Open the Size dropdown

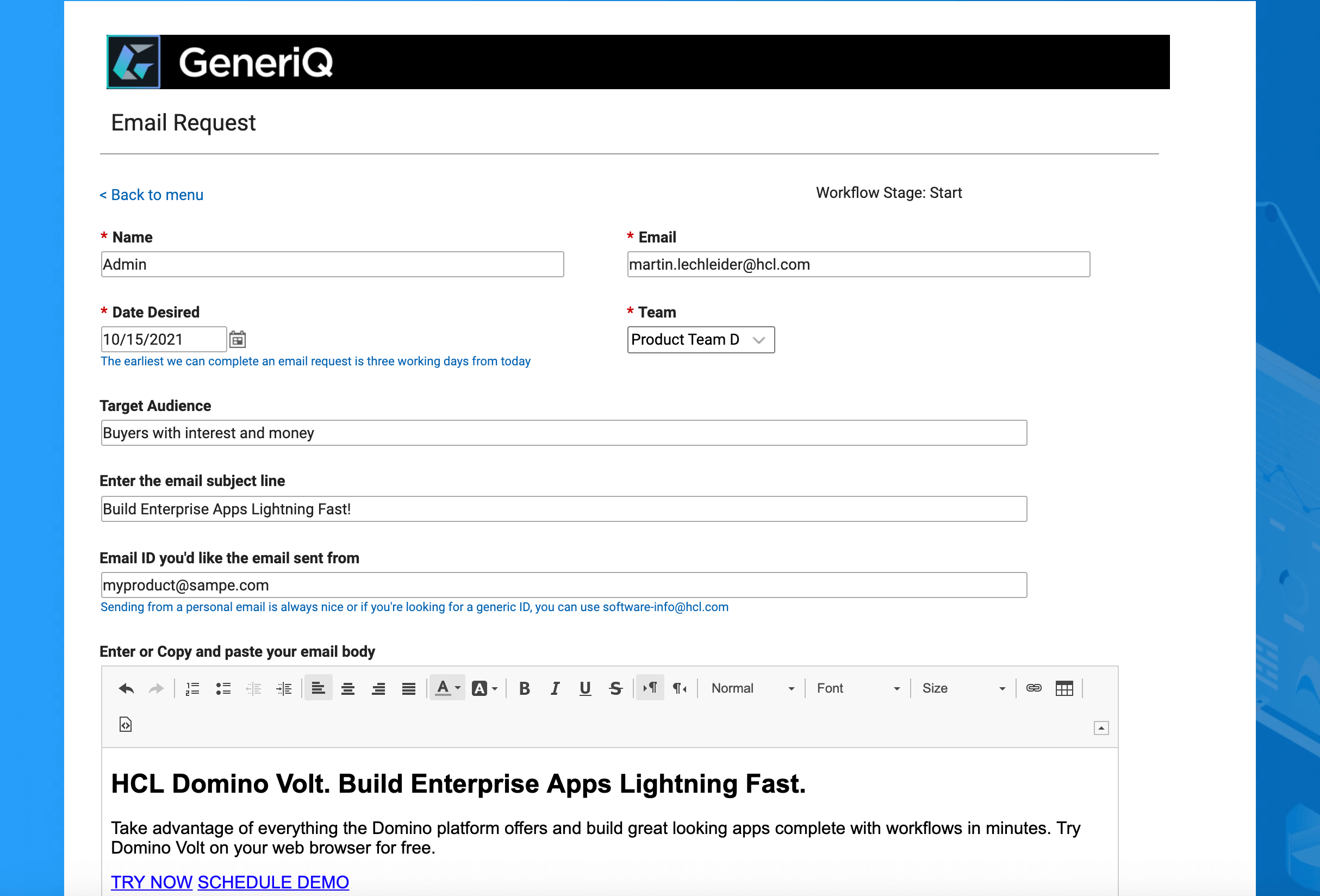tap(963, 689)
